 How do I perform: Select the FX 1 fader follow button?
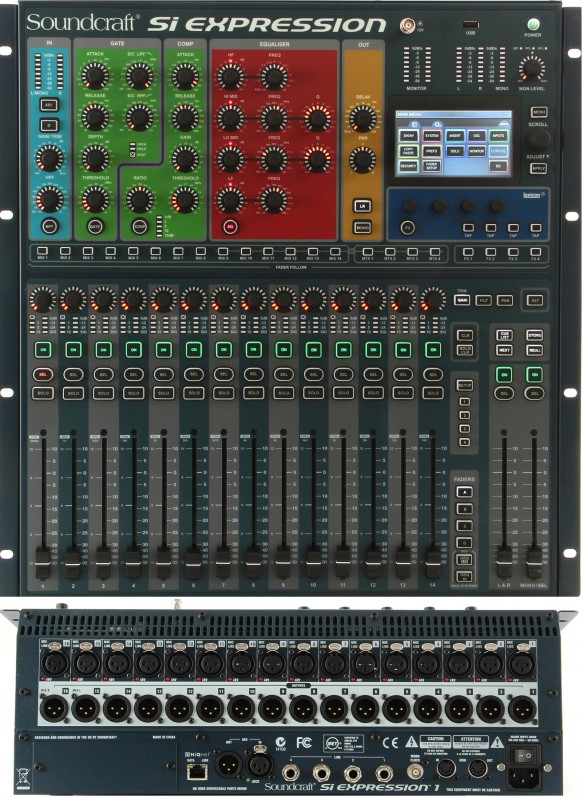click(x=468, y=252)
